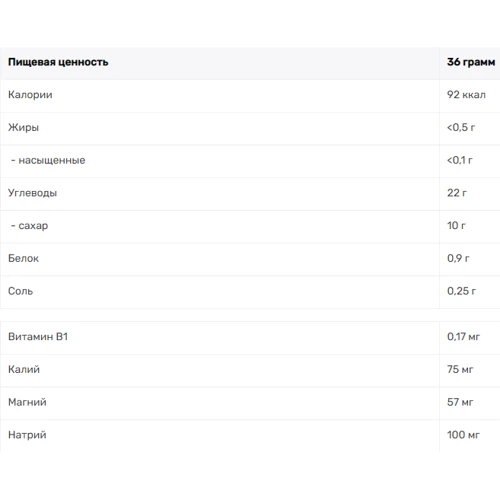Select the <0,1 г saturated value
The width and height of the screenshot is (500, 500).
(x=460, y=160)
